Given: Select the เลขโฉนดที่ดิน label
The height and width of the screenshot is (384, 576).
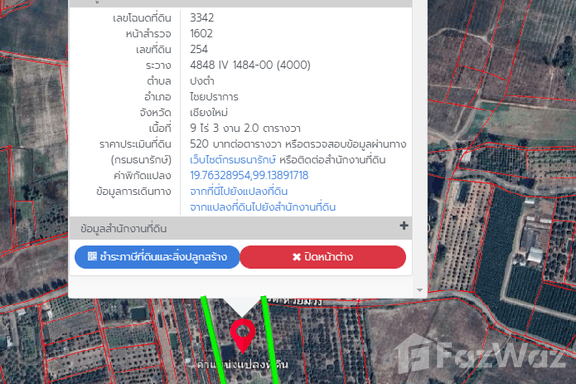Looking at the screenshot, I should [x=142, y=18].
